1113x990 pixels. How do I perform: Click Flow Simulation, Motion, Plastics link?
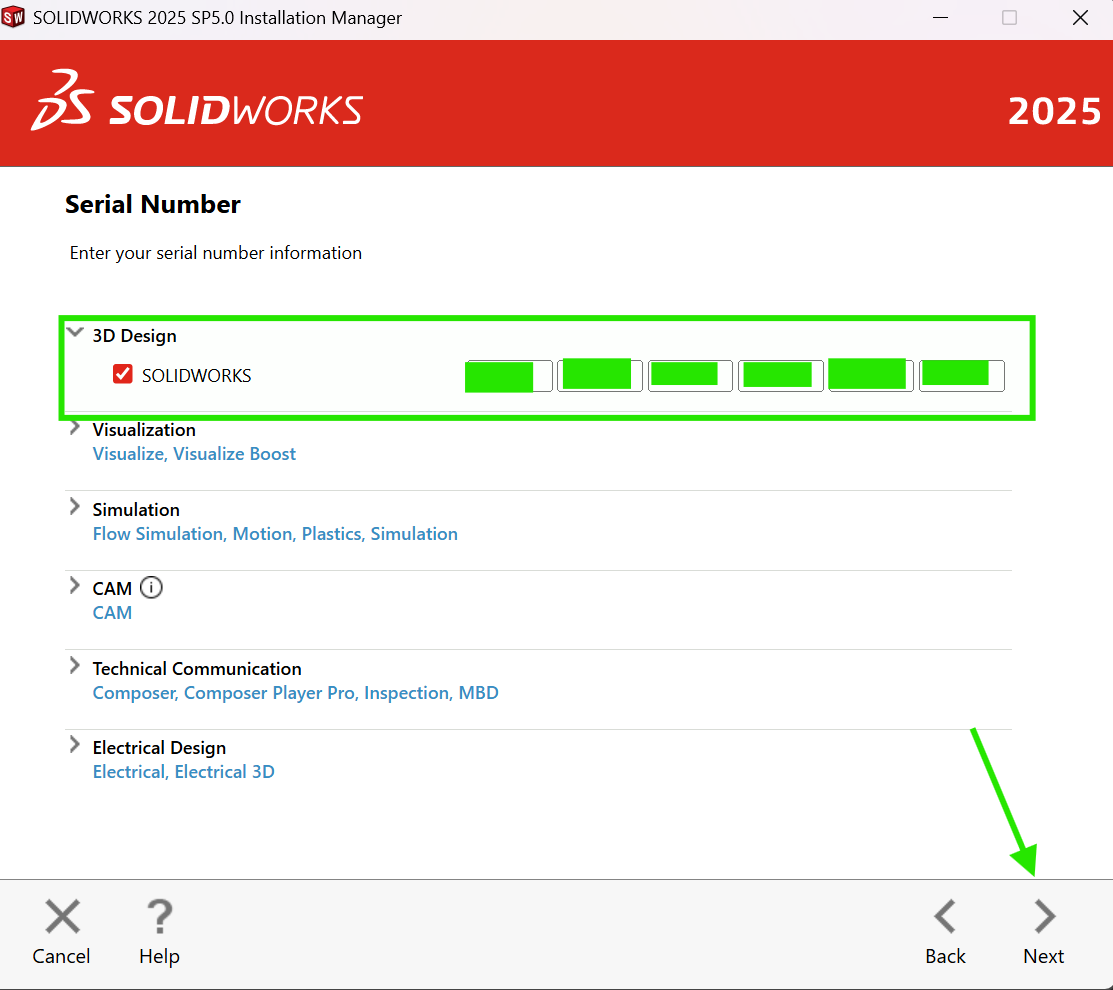pos(275,534)
